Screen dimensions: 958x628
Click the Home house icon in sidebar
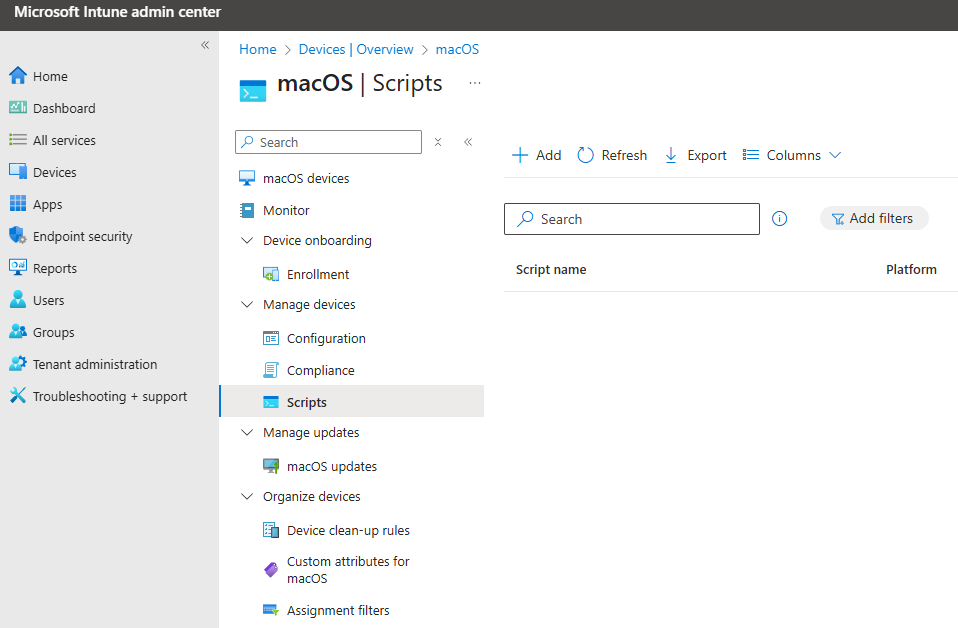(18, 76)
